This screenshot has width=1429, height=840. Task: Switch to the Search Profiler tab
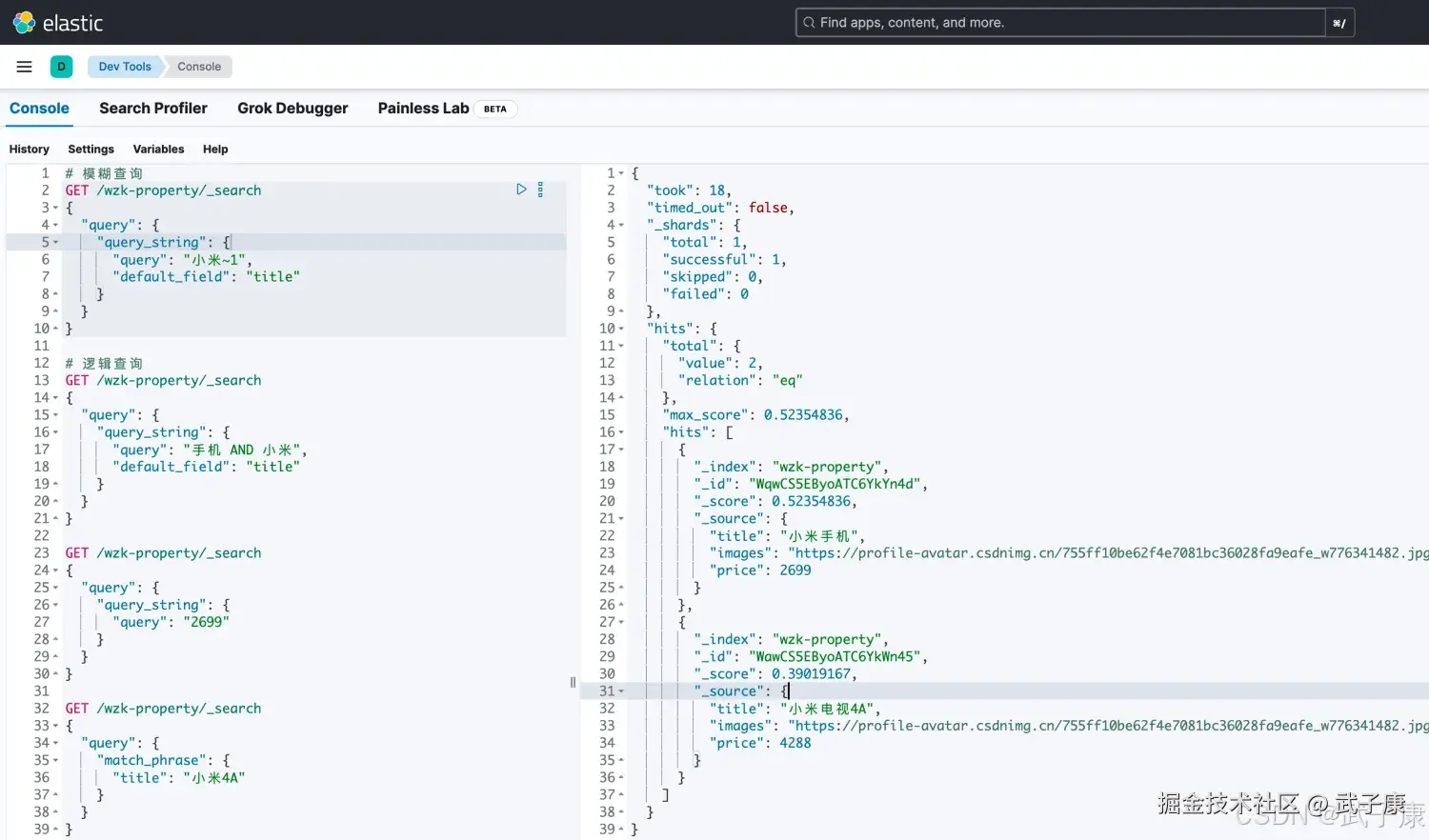(153, 108)
